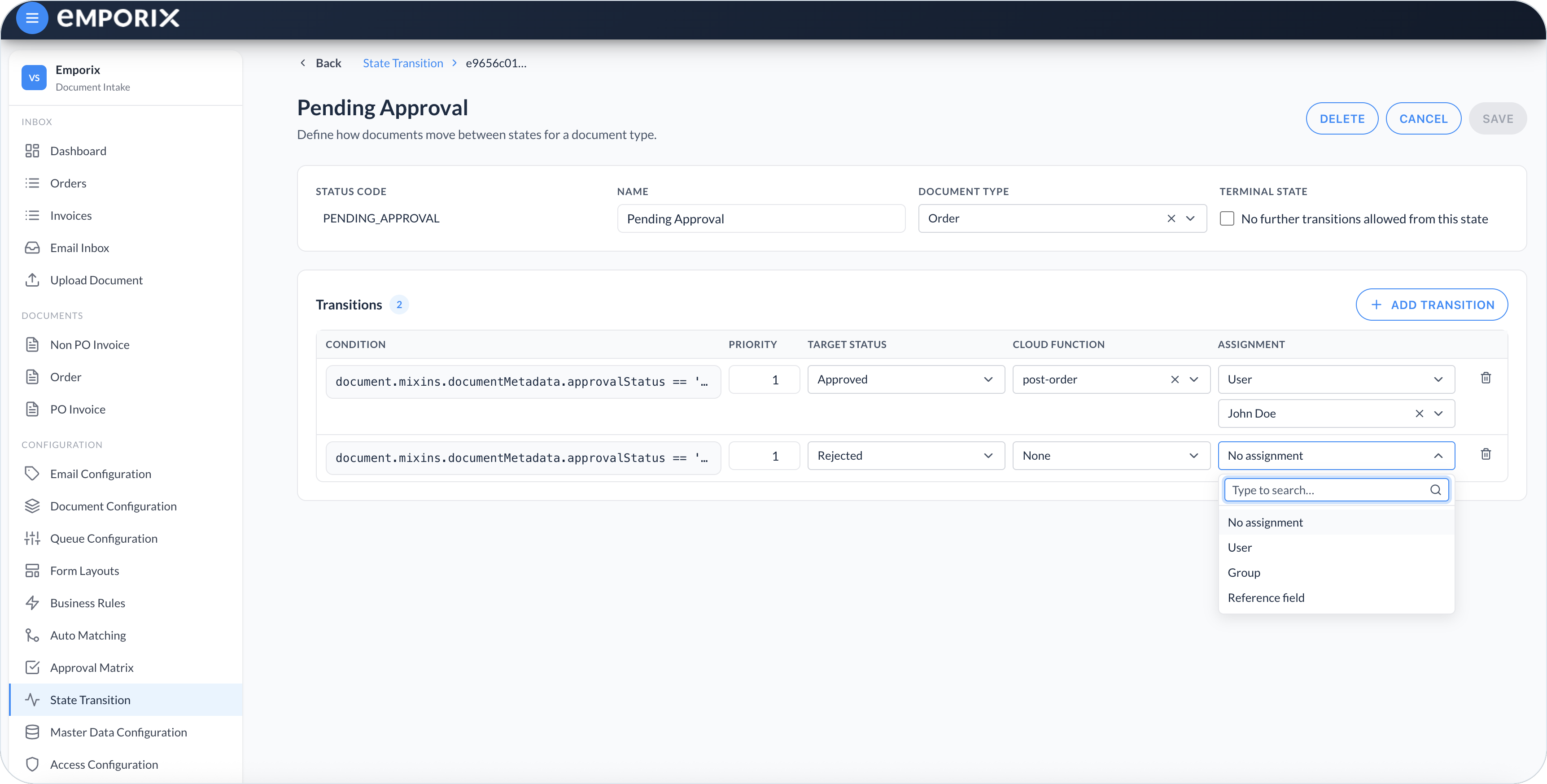The width and height of the screenshot is (1547, 784).
Task: Open Master Data Configuration in sidebar
Action: [x=126, y=732]
